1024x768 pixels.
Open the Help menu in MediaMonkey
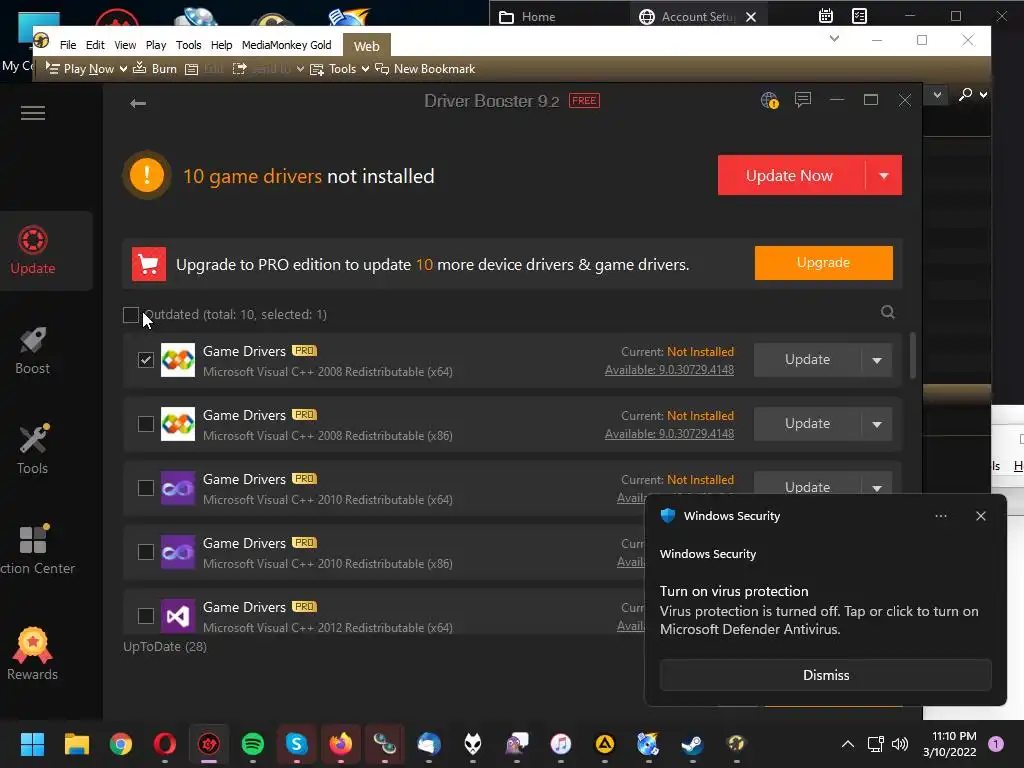[x=221, y=45]
